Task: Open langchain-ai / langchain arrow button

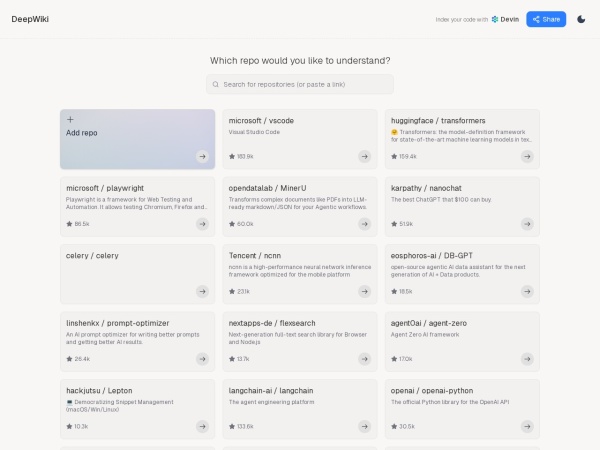Action: click(365, 426)
